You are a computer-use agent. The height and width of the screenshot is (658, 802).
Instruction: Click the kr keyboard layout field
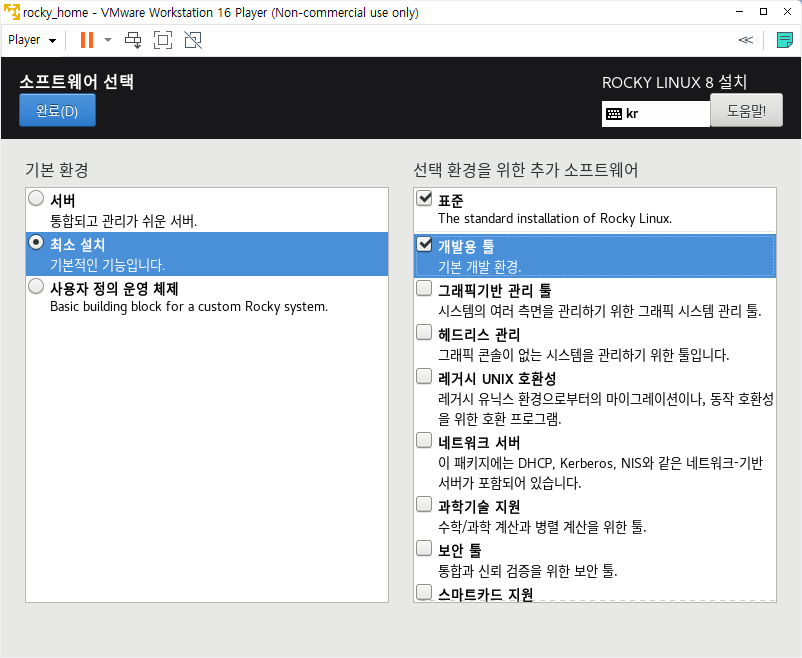(x=656, y=114)
